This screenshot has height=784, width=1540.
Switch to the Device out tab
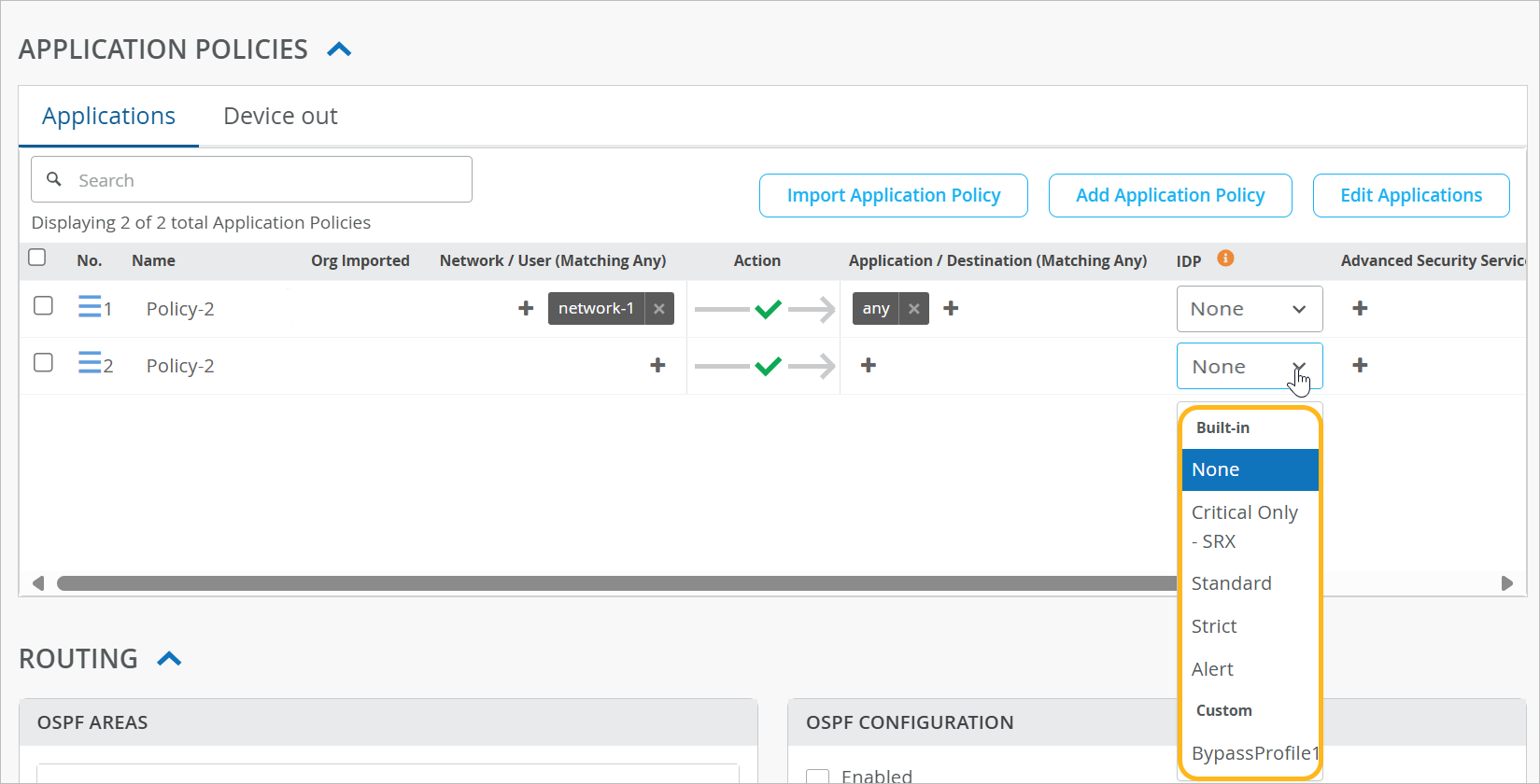(280, 117)
